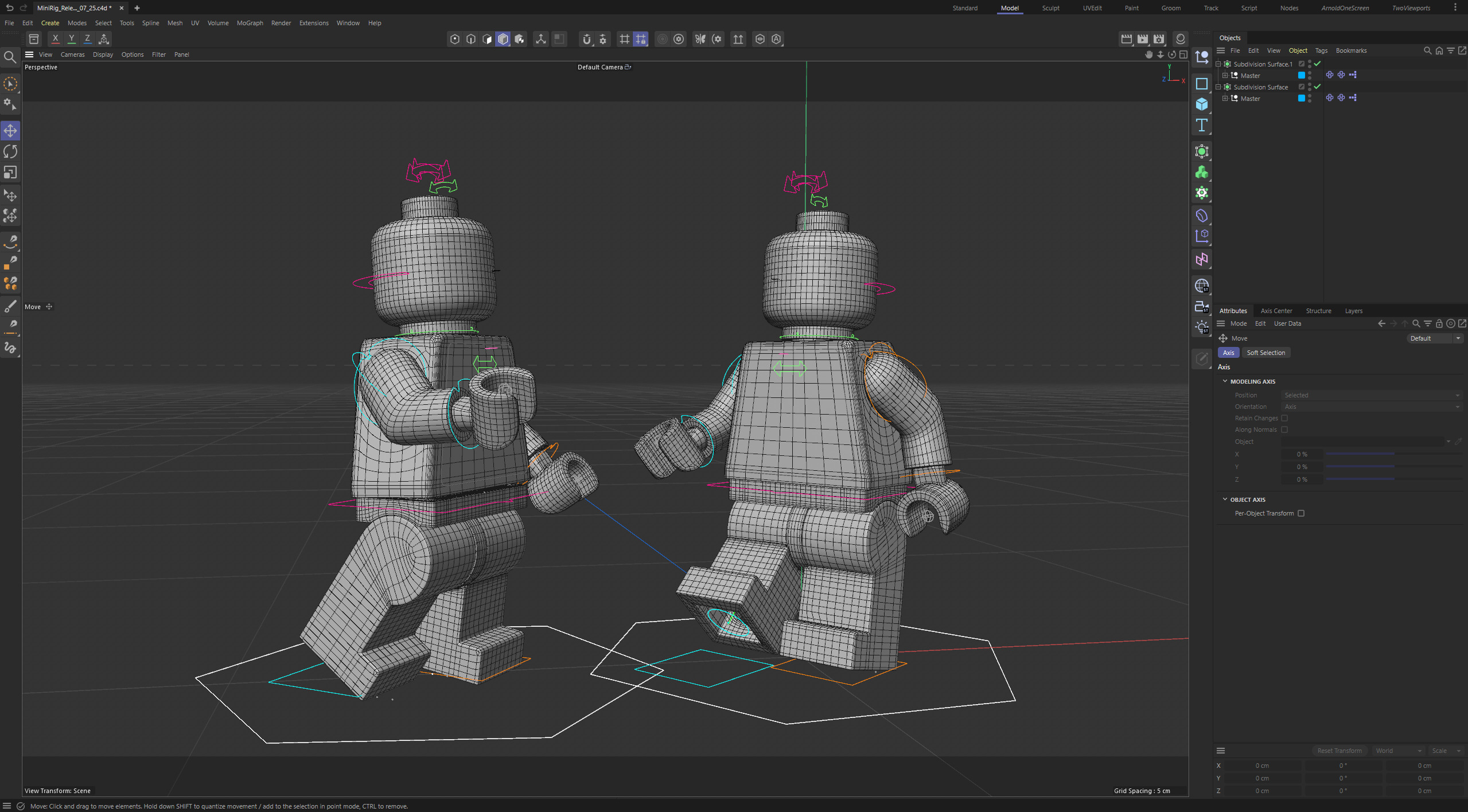Click the Soft Selection tab button
The image size is (1468, 812).
click(x=1265, y=353)
